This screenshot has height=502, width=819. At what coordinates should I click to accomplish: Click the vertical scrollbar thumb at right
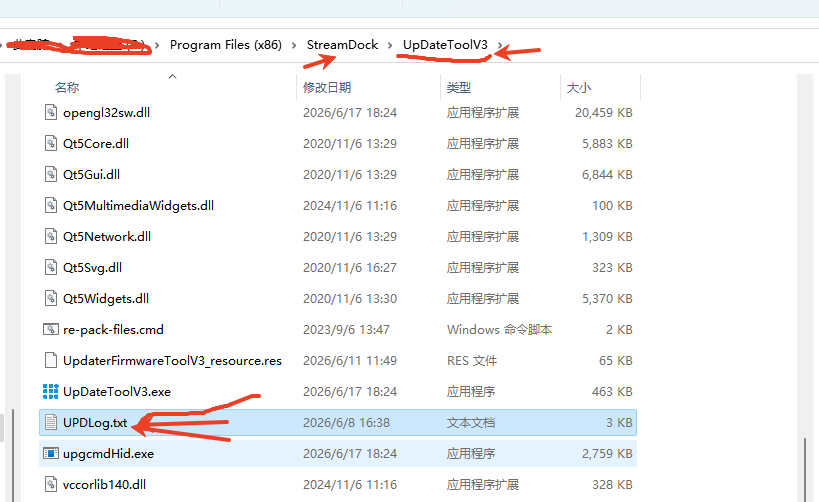[806, 469]
